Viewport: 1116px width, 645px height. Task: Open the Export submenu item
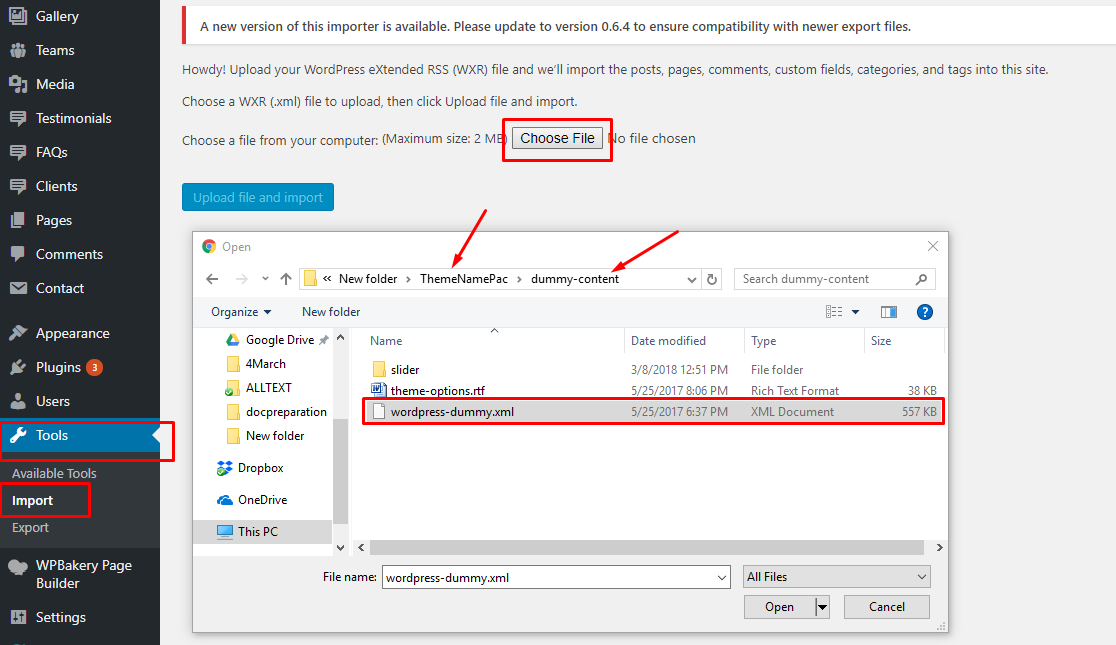point(30,527)
